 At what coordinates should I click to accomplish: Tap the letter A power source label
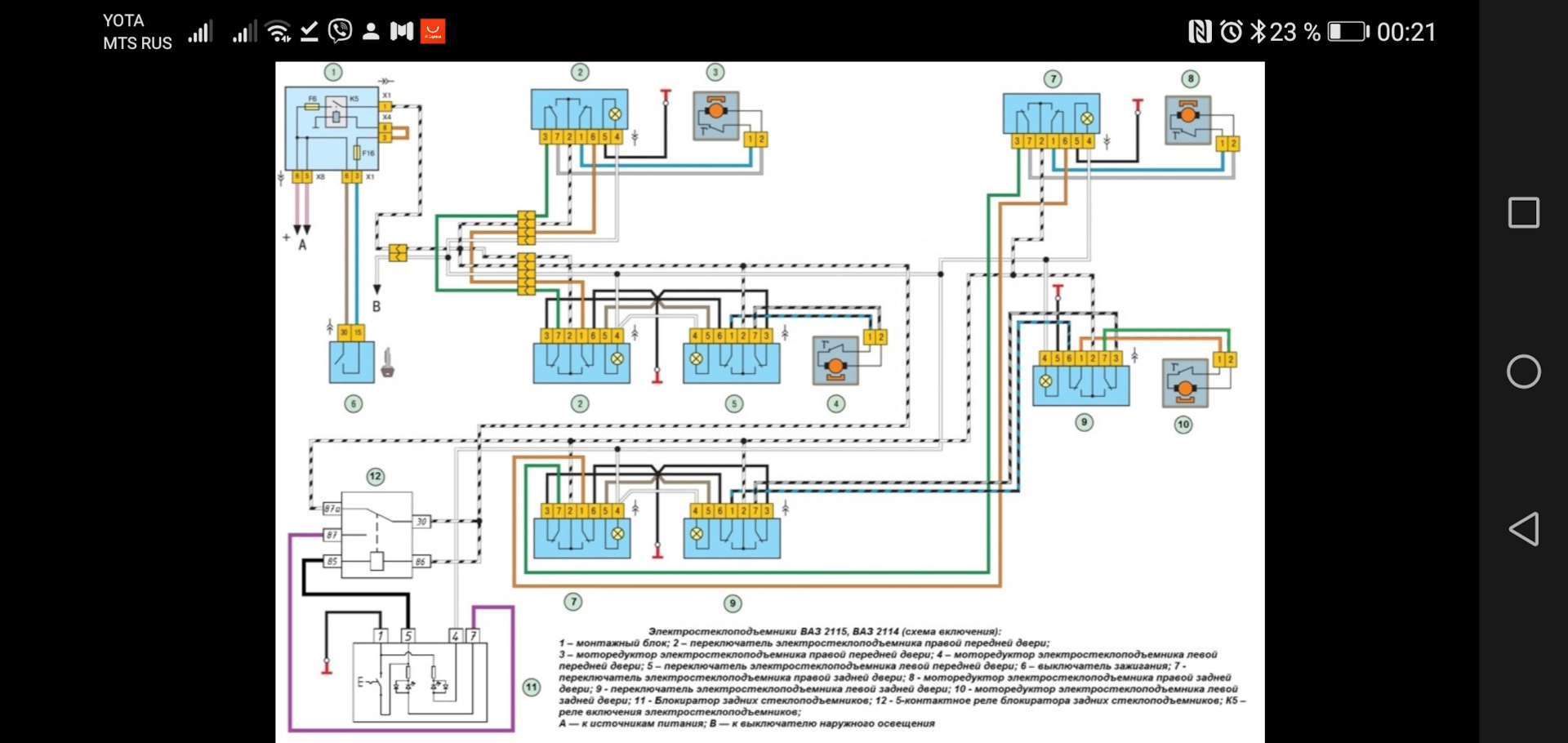[302, 245]
